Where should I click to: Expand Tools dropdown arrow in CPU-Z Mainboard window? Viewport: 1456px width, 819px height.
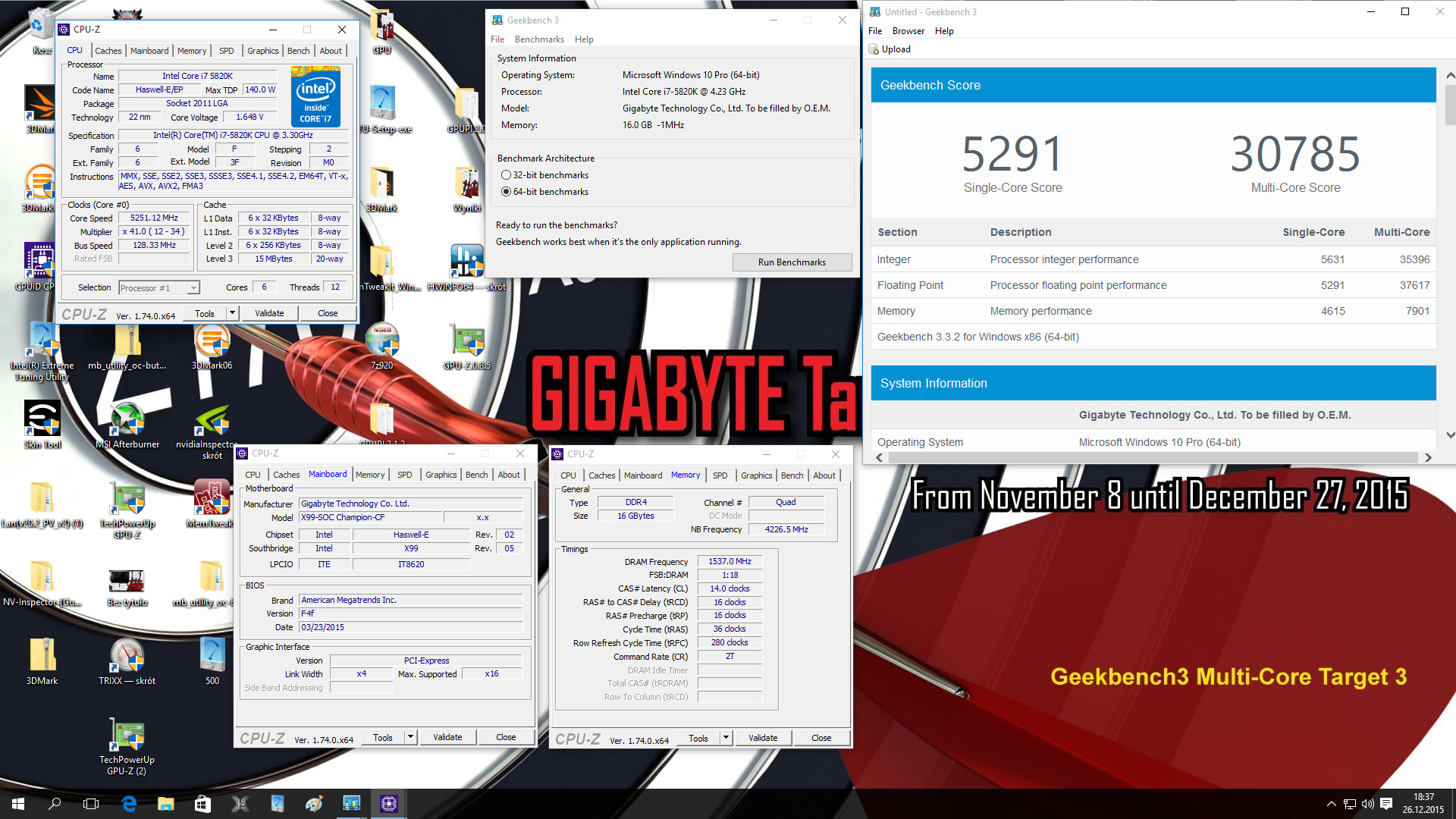[410, 737]
